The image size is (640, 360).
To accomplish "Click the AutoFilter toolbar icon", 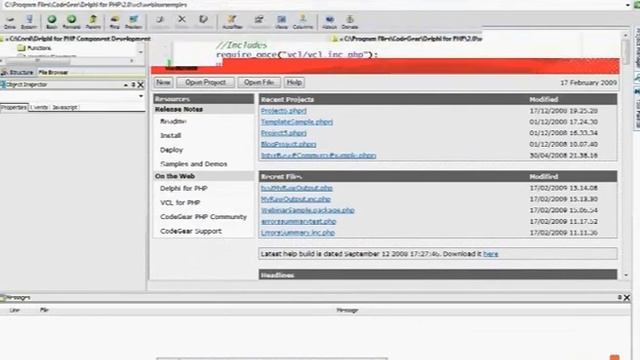I will 232,22.
